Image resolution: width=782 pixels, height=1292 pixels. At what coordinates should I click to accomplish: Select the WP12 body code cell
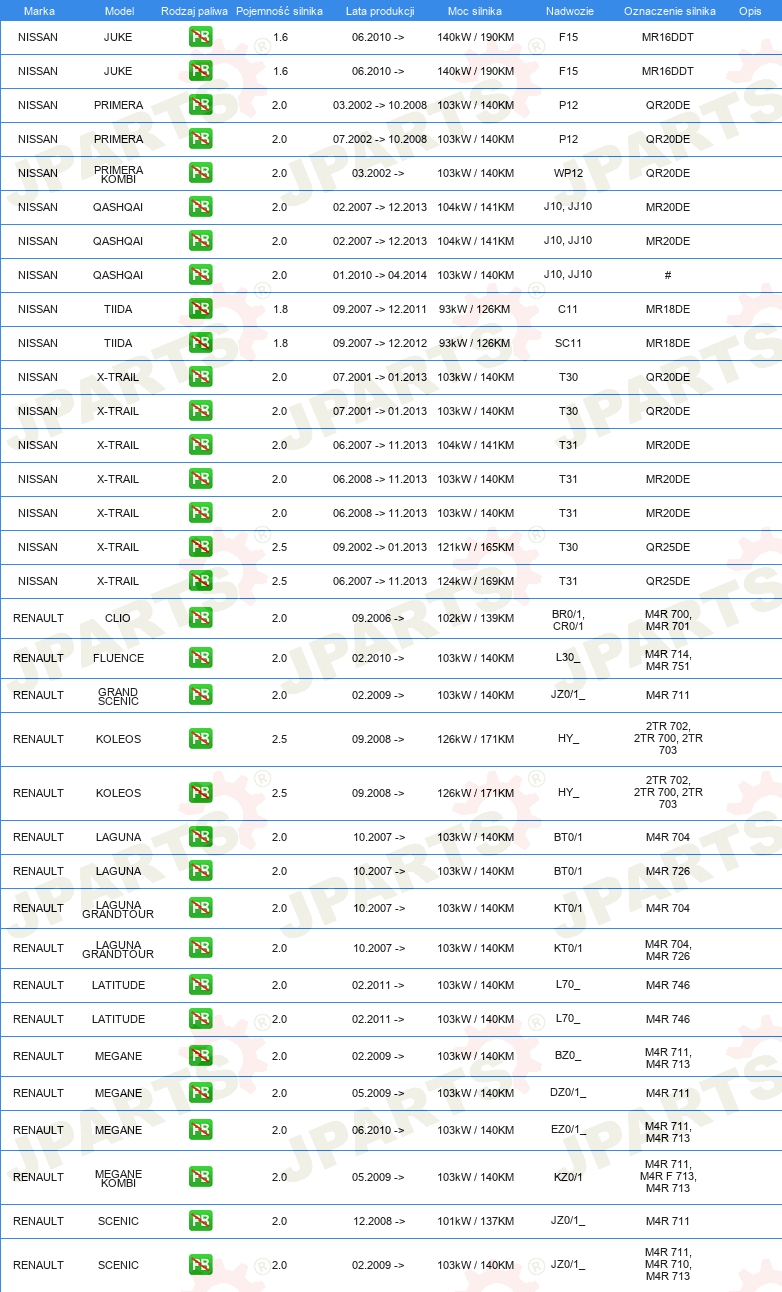coord(568,173)
